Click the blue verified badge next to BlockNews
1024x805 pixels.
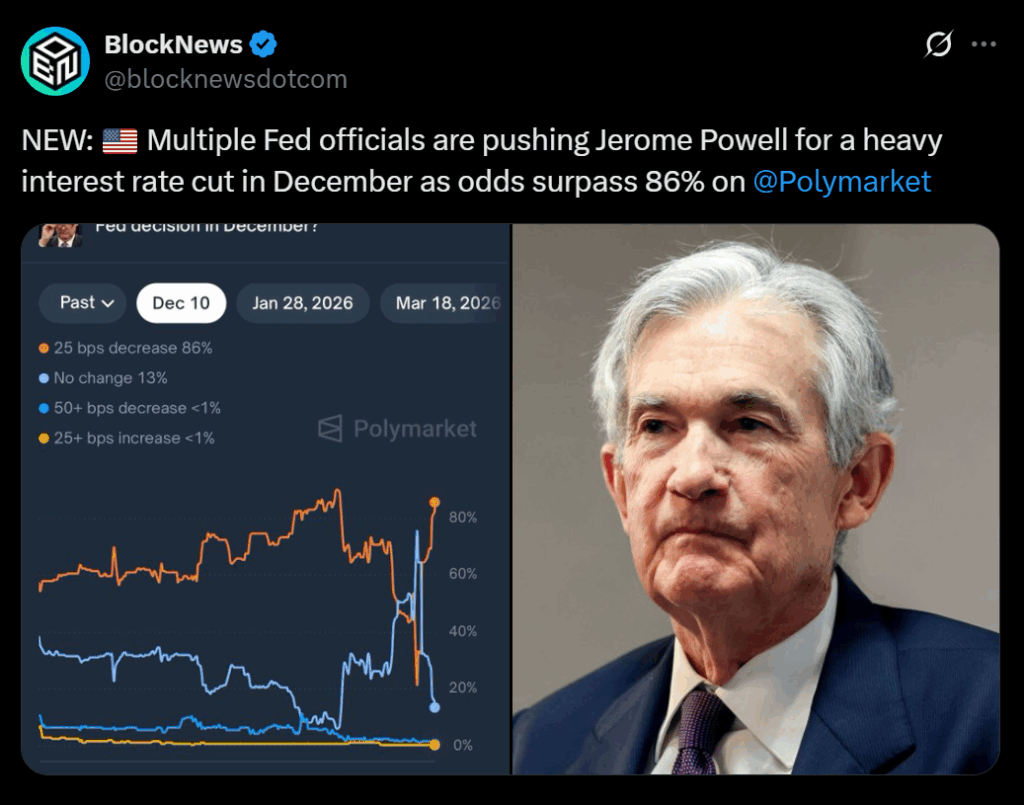click(x=263, y=43)
